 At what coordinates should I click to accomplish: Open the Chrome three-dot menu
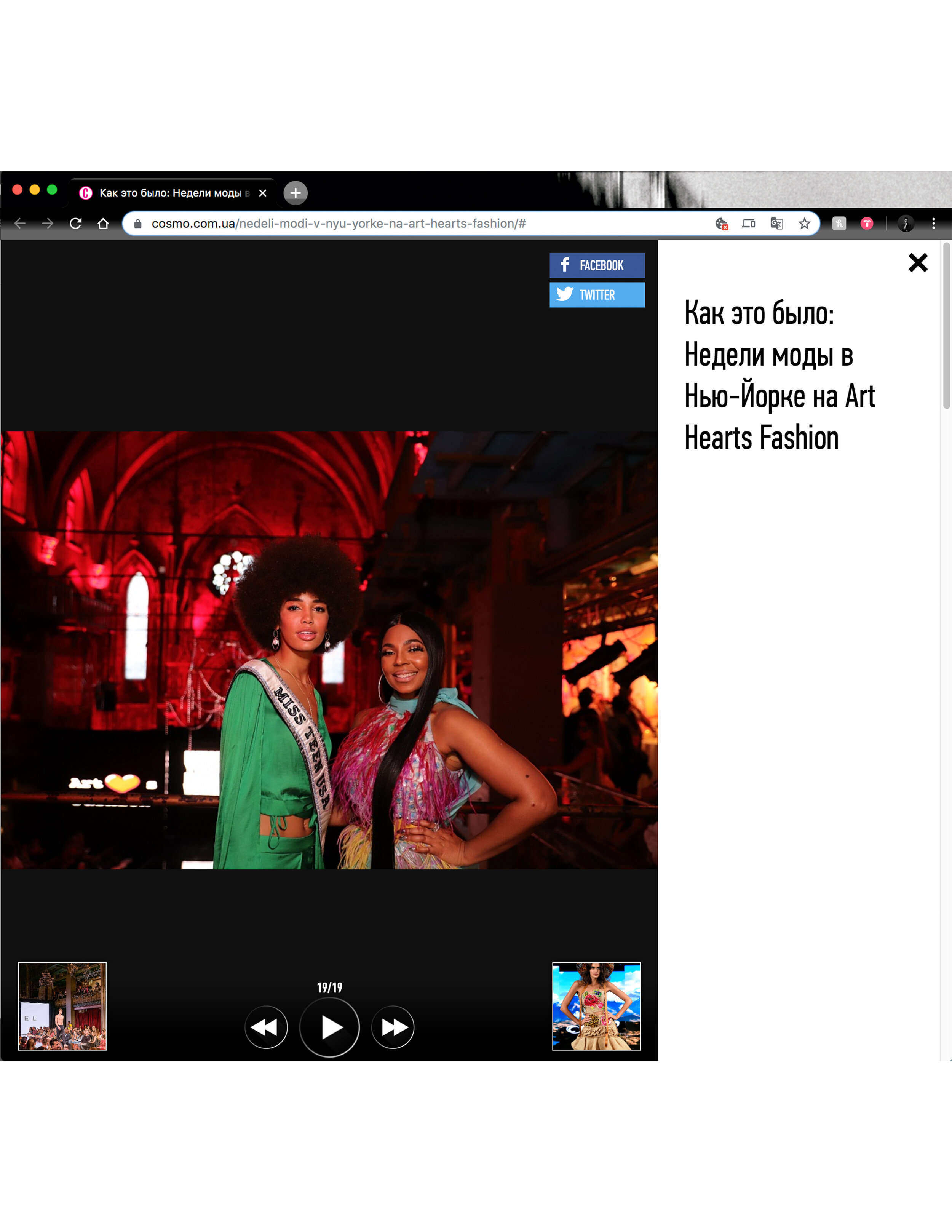coord(933,224)
